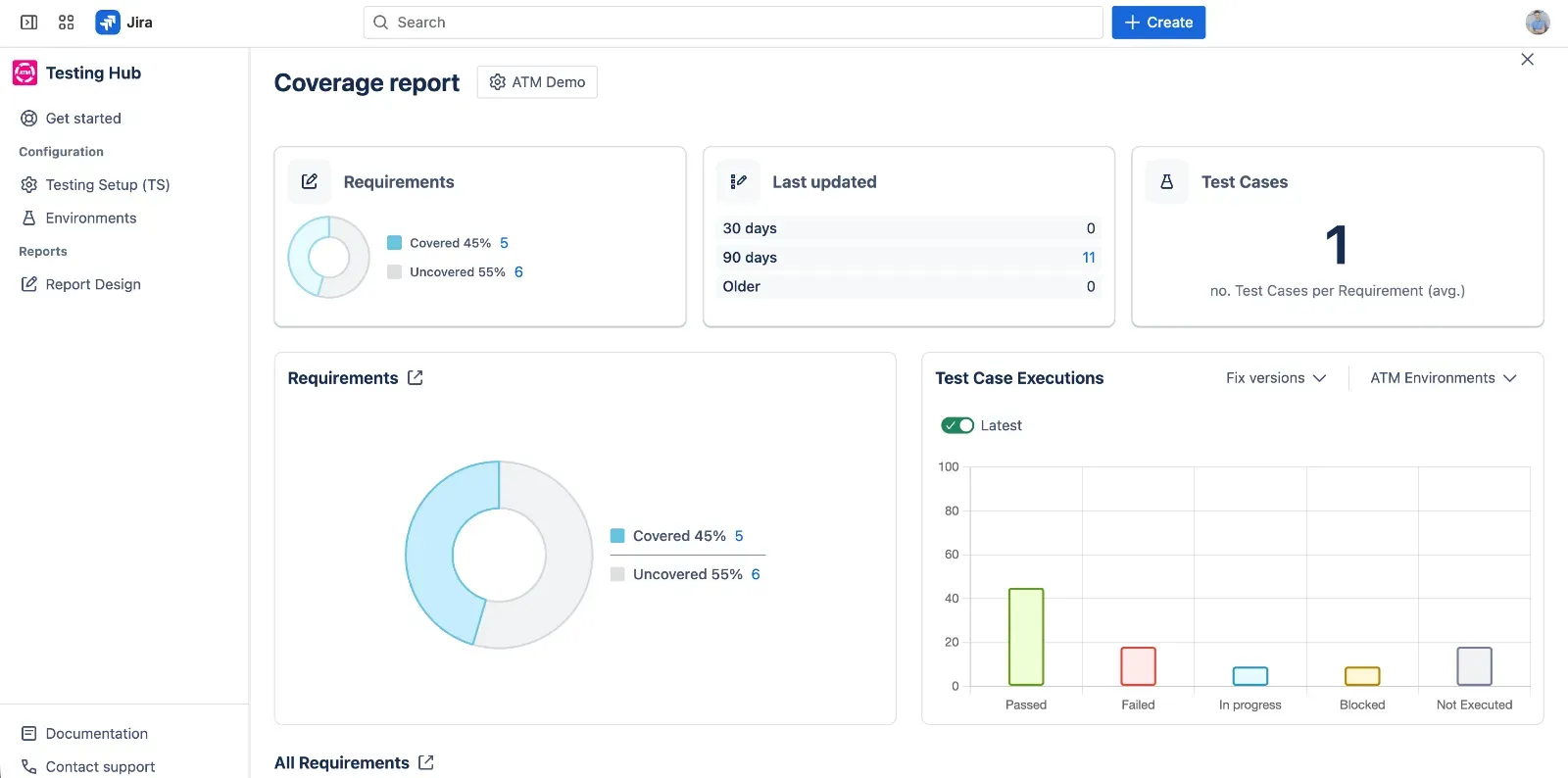The width and height of the screenshot is (1568, 778).
Task: Open the app switcher grid icon
Action: 67,22
